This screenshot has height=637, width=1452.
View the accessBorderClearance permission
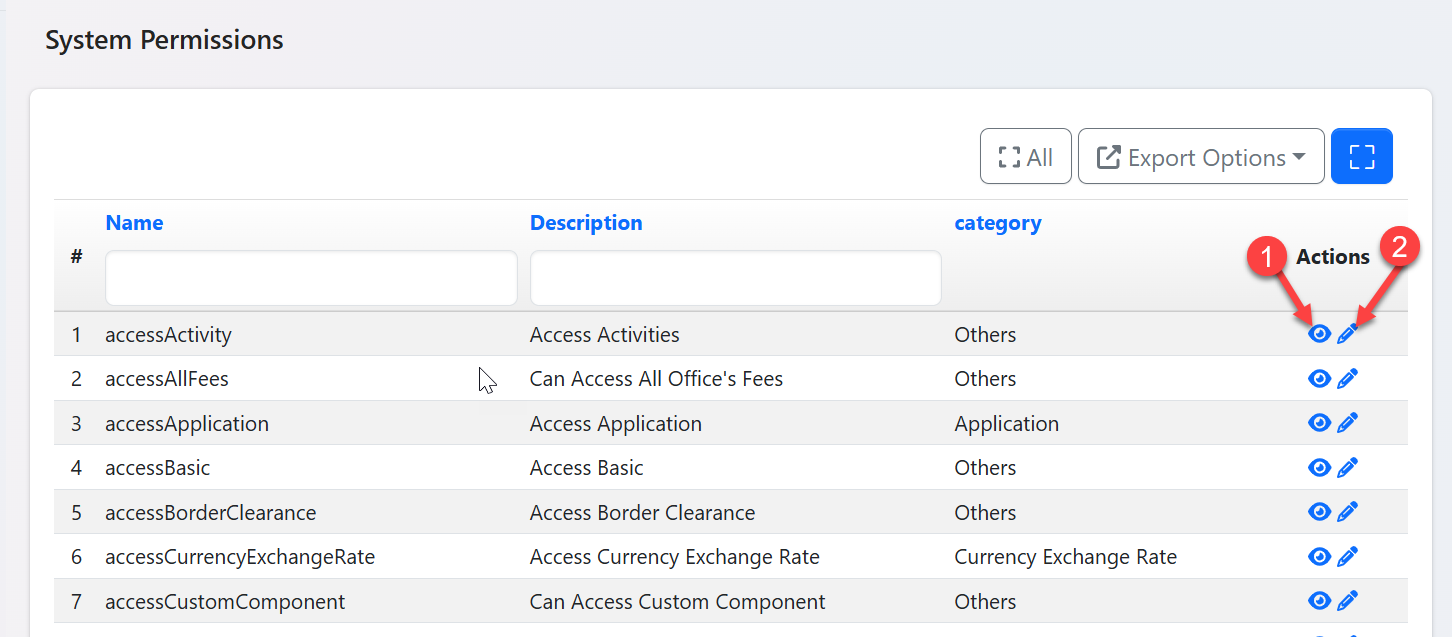pos(1319,512)
